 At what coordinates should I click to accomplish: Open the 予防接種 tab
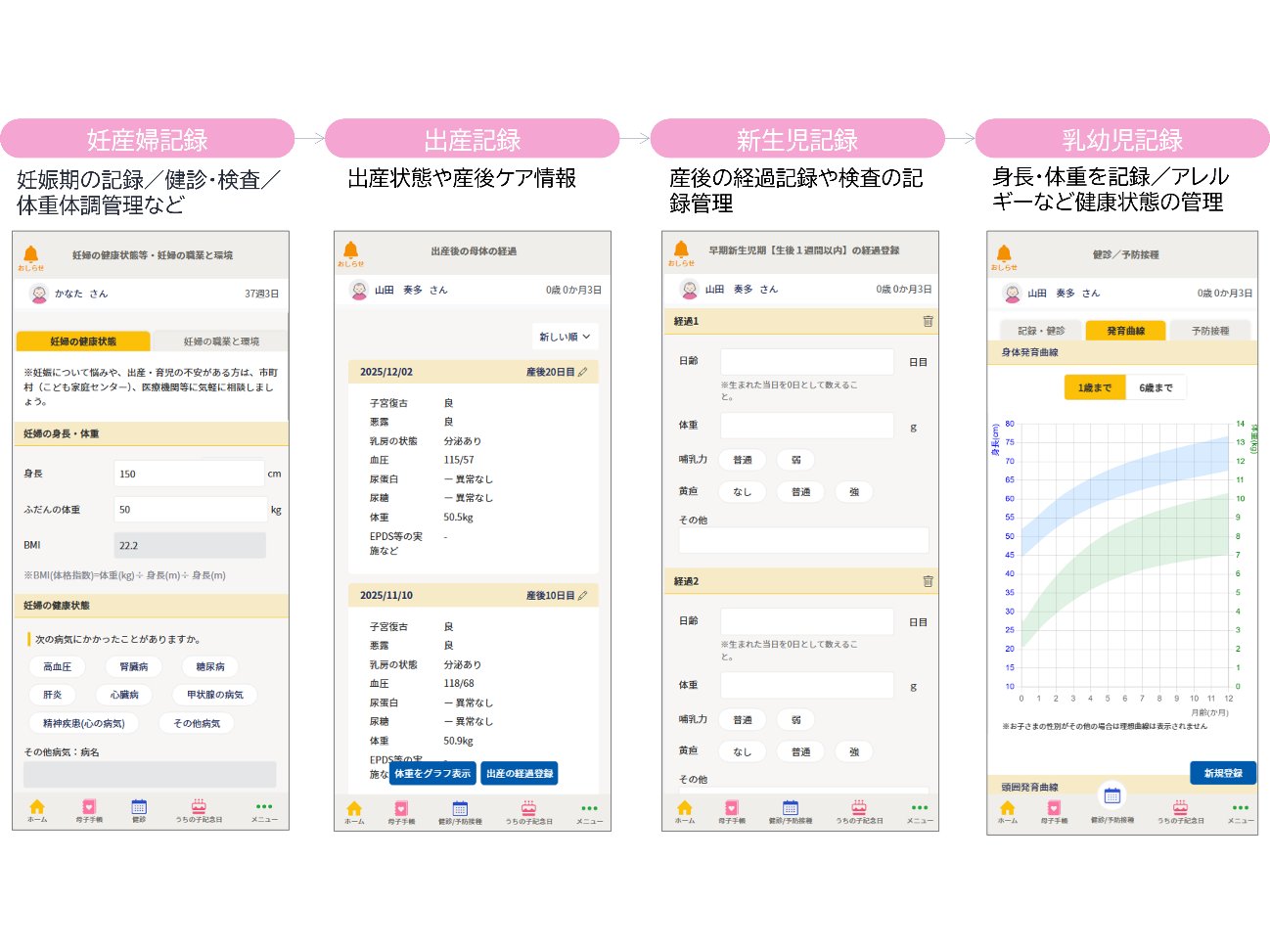1210,331
